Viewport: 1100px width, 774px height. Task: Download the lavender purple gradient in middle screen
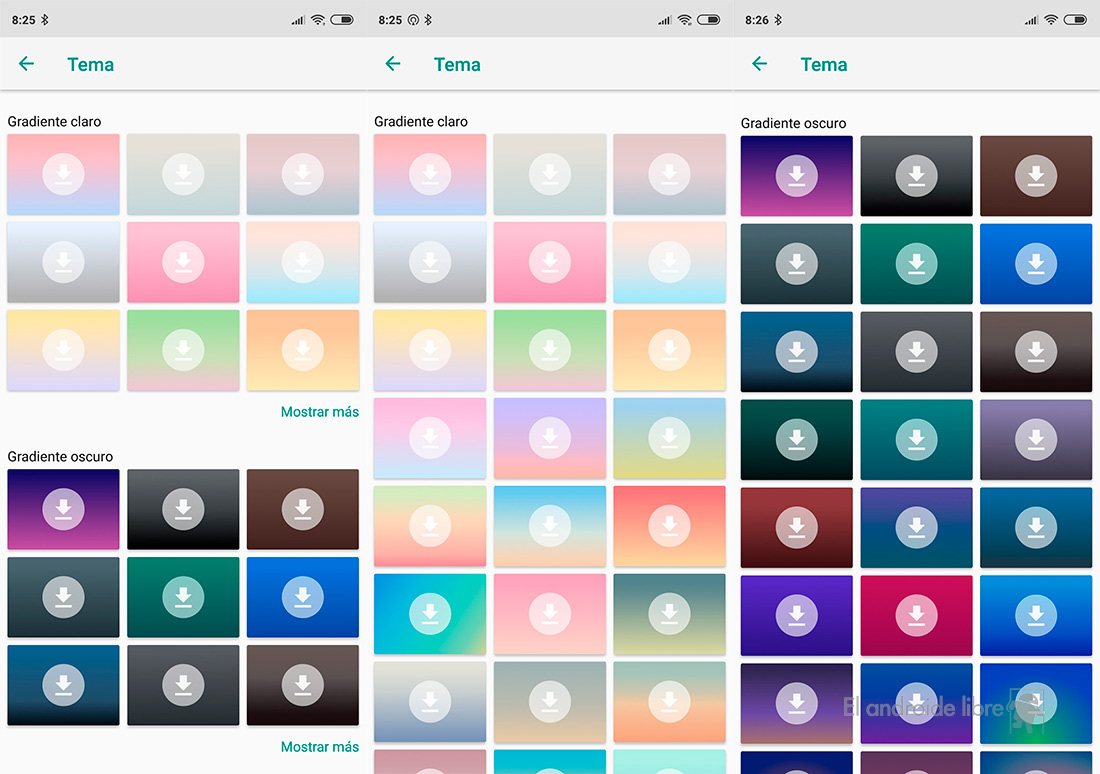(x=549, y=438)
